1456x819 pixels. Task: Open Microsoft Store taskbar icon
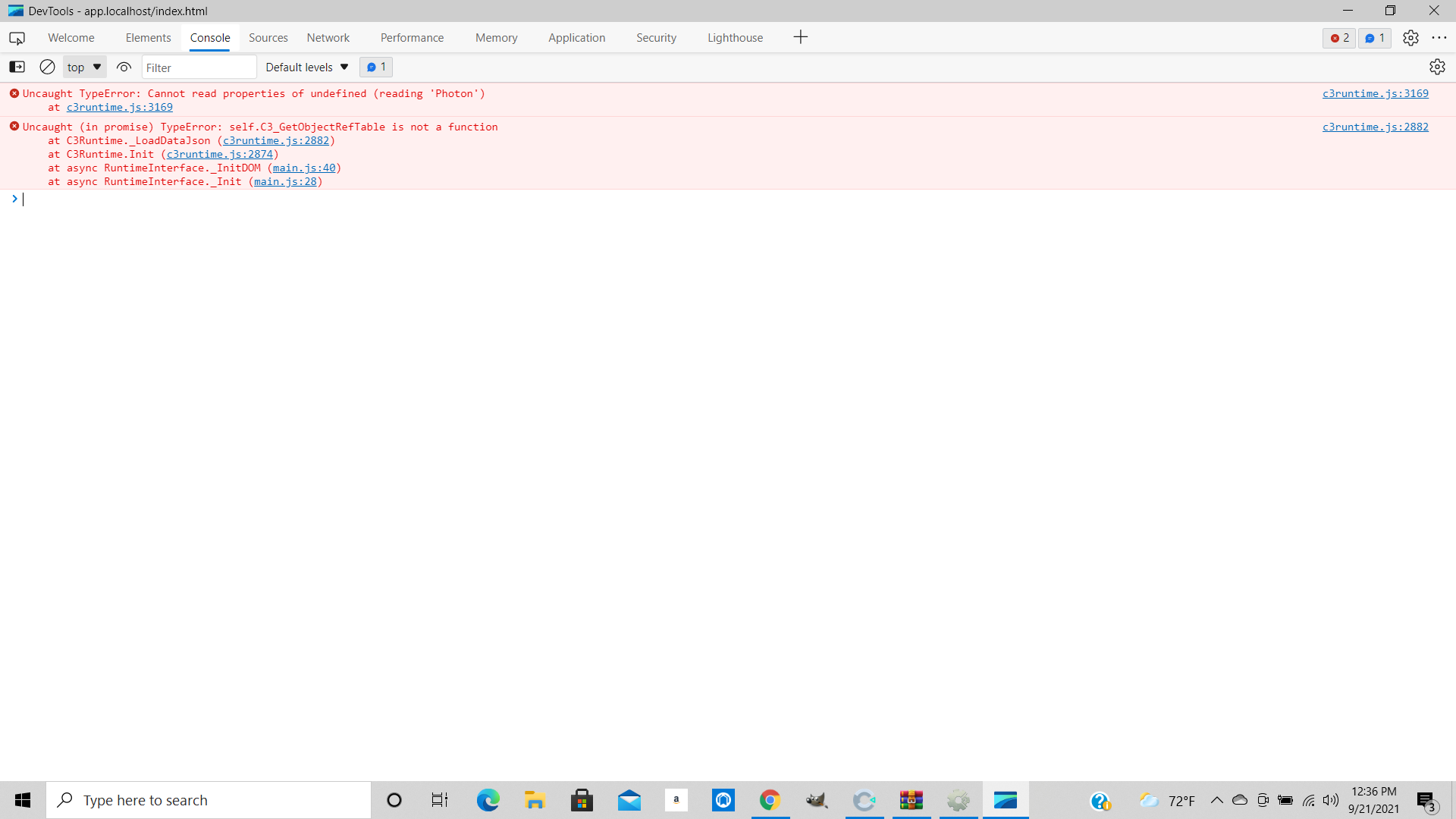(x=582, y=800)
